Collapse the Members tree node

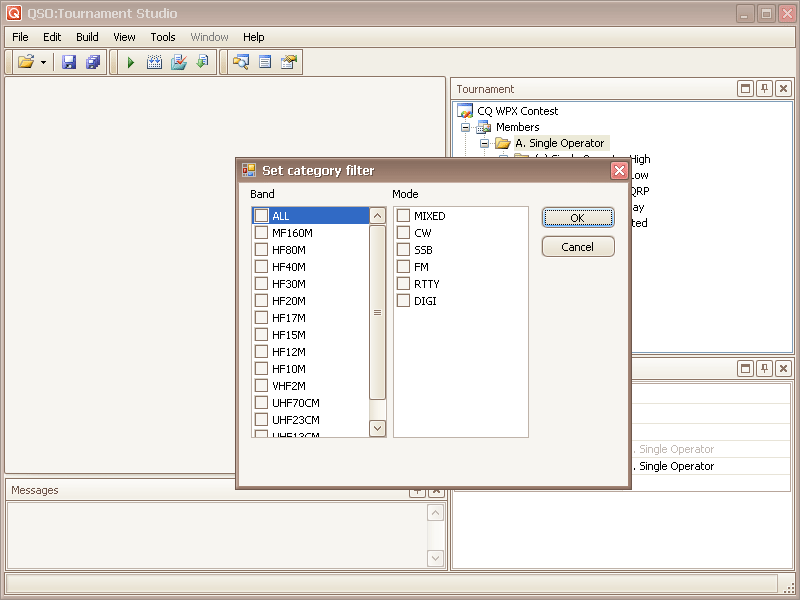(466, 127)
